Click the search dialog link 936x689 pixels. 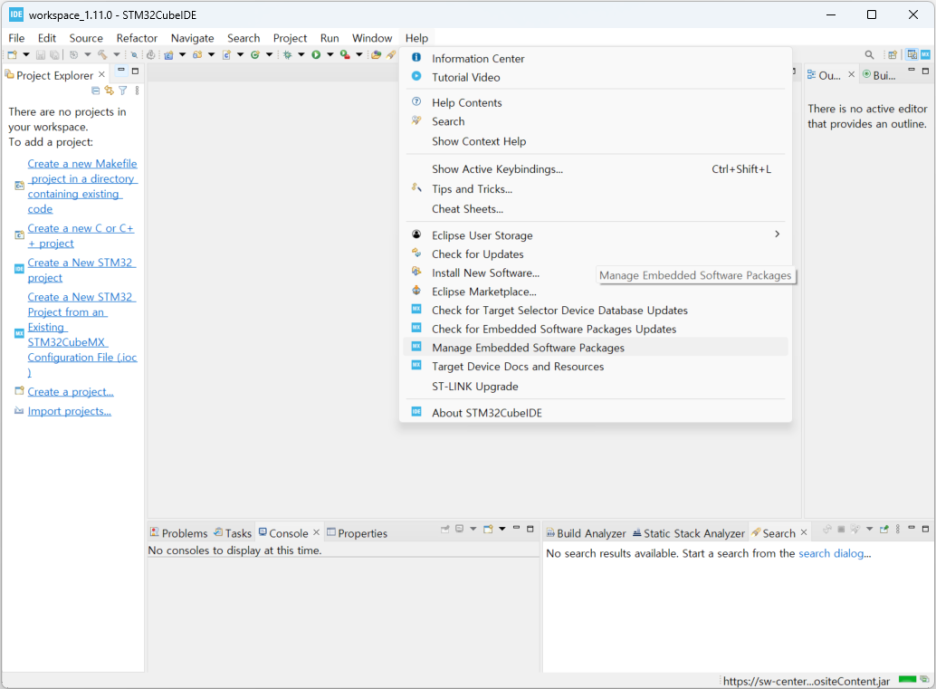click(x=831, y=553)
